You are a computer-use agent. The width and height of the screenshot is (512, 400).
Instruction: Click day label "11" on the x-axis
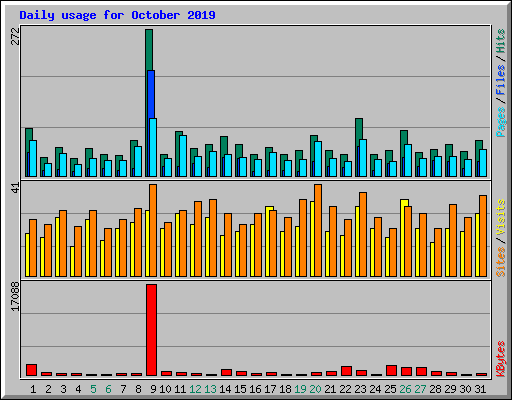(x=180, y=389)
